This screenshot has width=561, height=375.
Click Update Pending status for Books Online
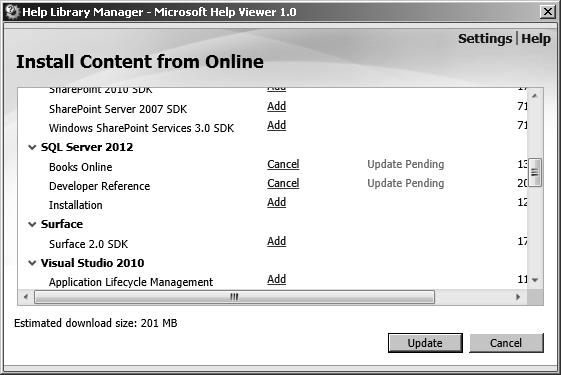(x=406, y=164)
